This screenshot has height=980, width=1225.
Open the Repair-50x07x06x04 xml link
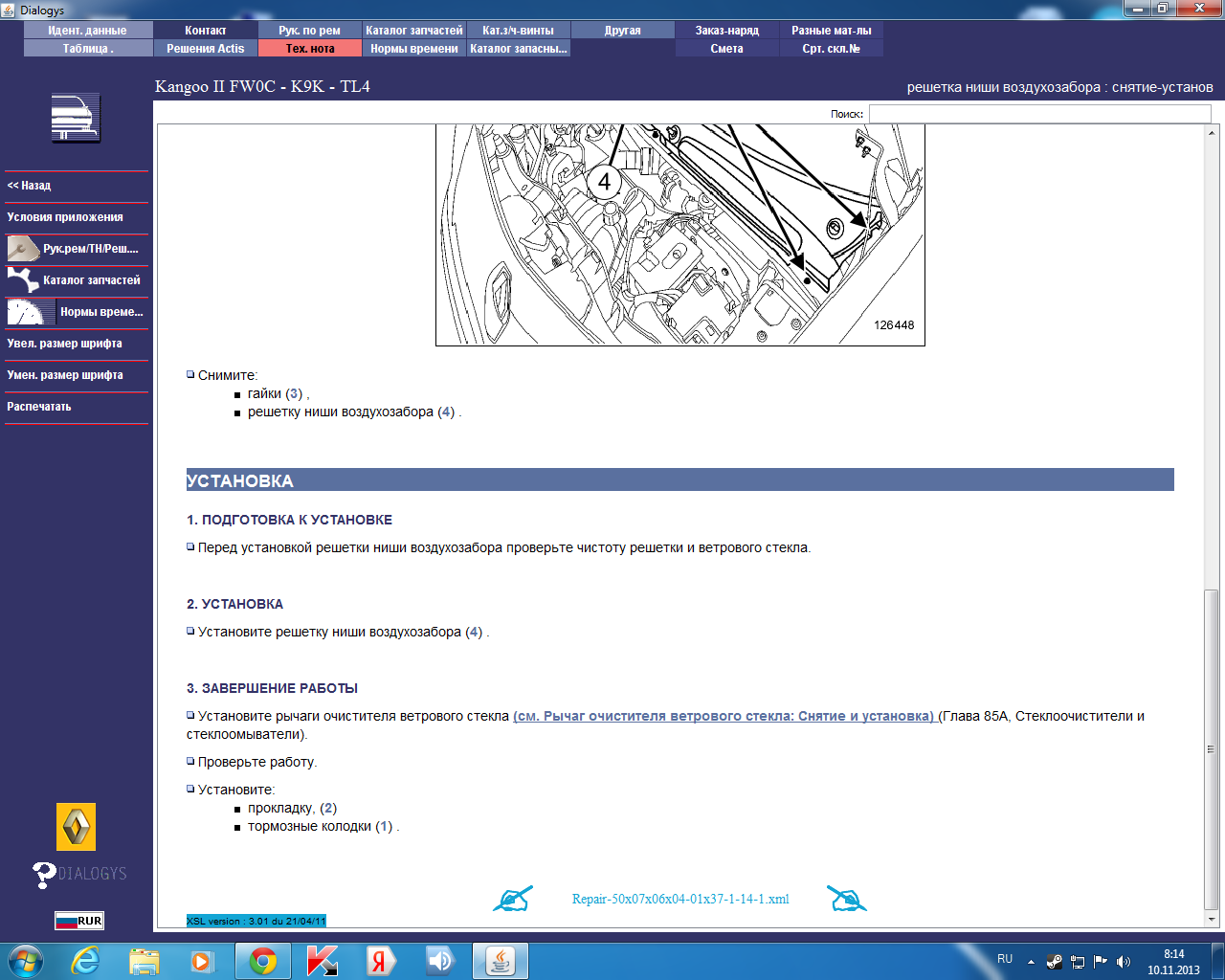click(680, 900)
